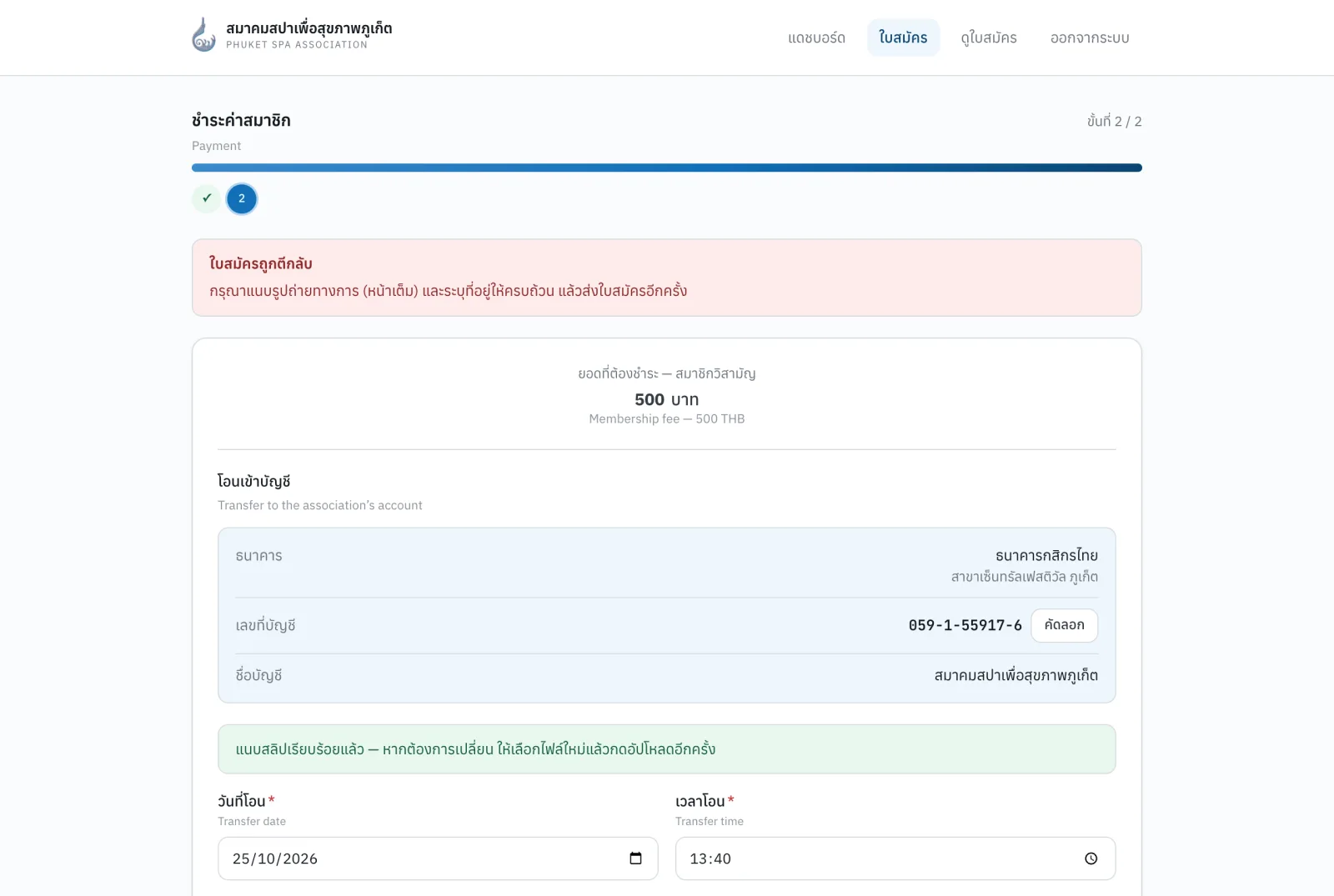Click the ธนาคารกสิกรไทย bank name

[x=1046, y=555]
